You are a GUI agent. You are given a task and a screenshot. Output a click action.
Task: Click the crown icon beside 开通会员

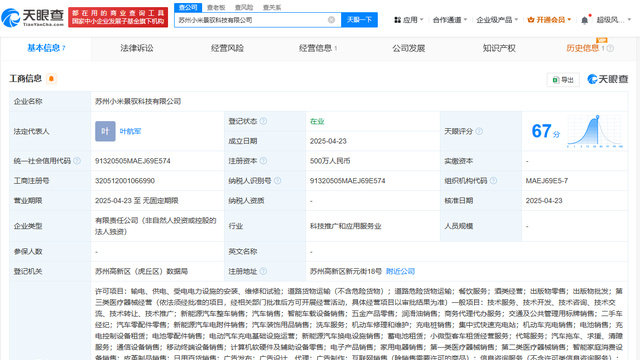(x=531, y=20)
